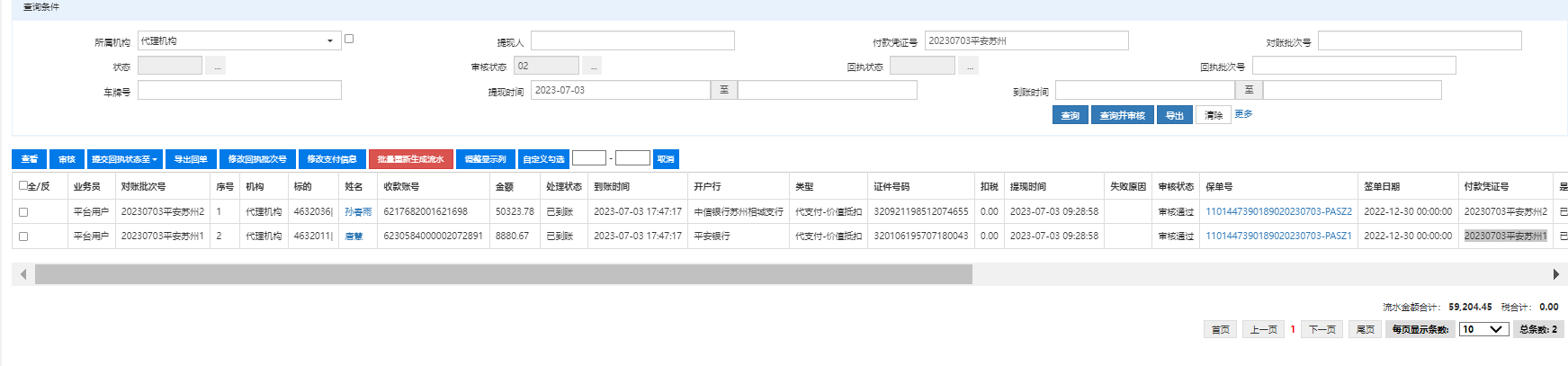Click the bank cell 中信银行苏州相城支行
The image size is (1568, 366).
point(739,212)
